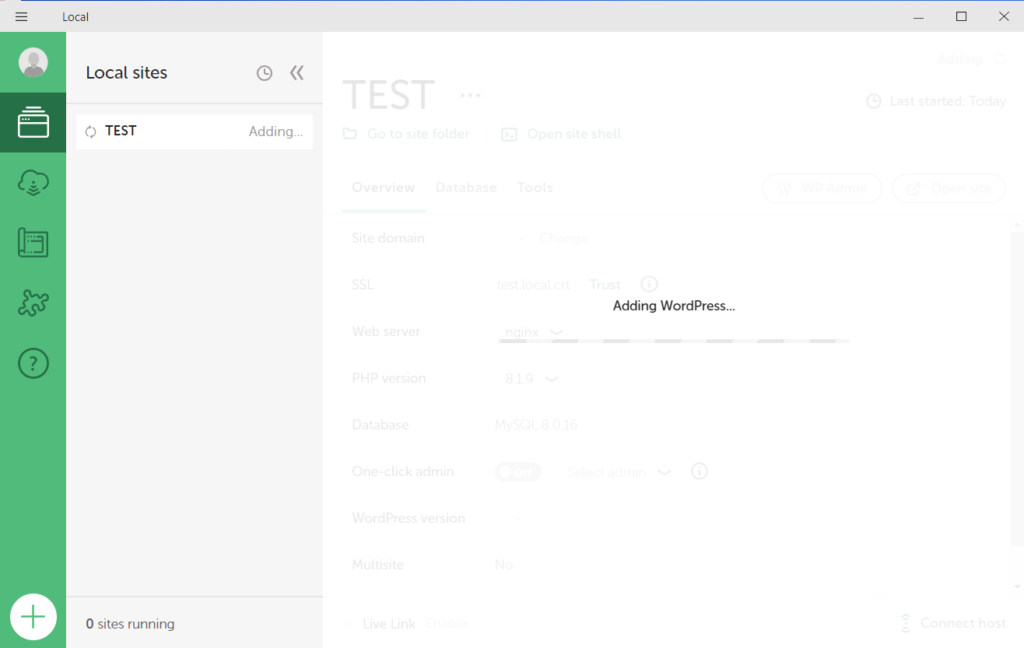Collapse the Local sites sidebar panel
This screenshot has width=1024, height=648.
(x=296, y=73)
